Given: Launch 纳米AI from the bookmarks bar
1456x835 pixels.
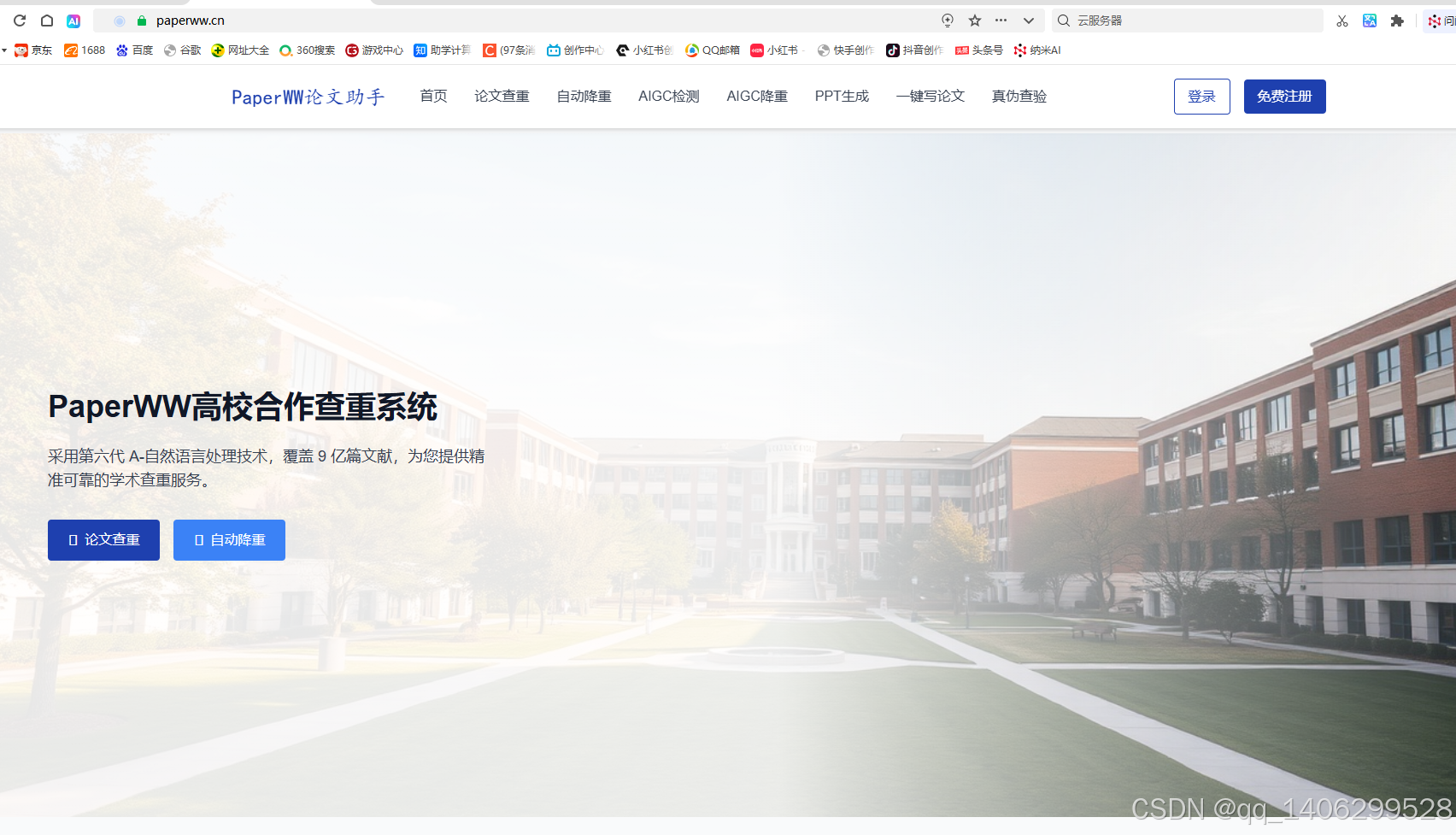Looking at the screenshot, I should pos(1036,50).
